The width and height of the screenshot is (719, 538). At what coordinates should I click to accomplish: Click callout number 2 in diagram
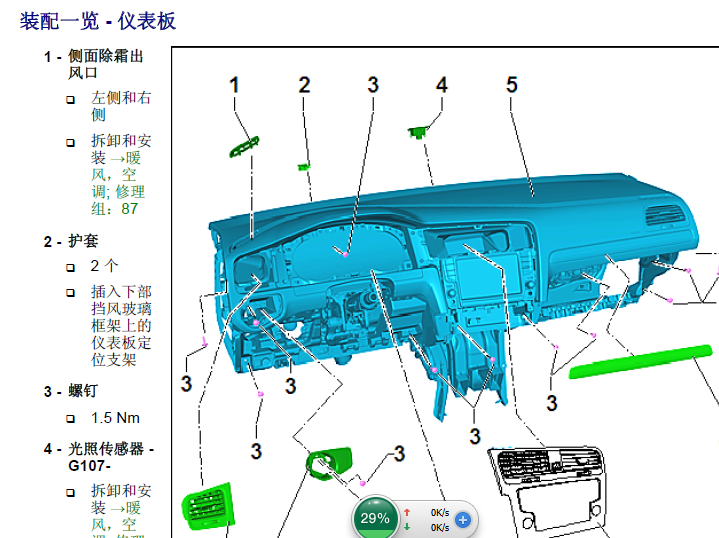(304, 85)
